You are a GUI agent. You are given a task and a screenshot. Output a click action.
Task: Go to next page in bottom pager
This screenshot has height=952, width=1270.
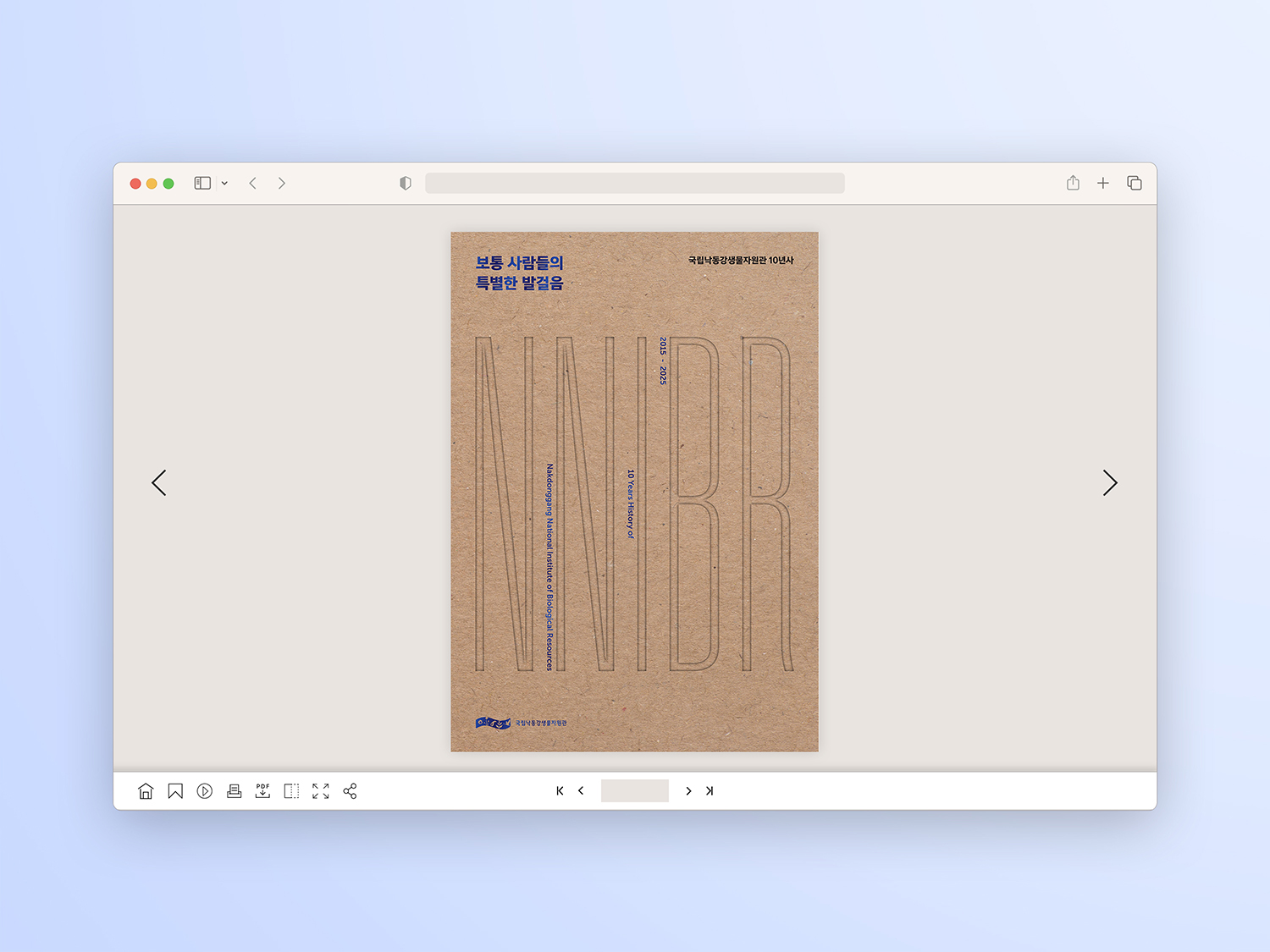(x=688, y=791)
